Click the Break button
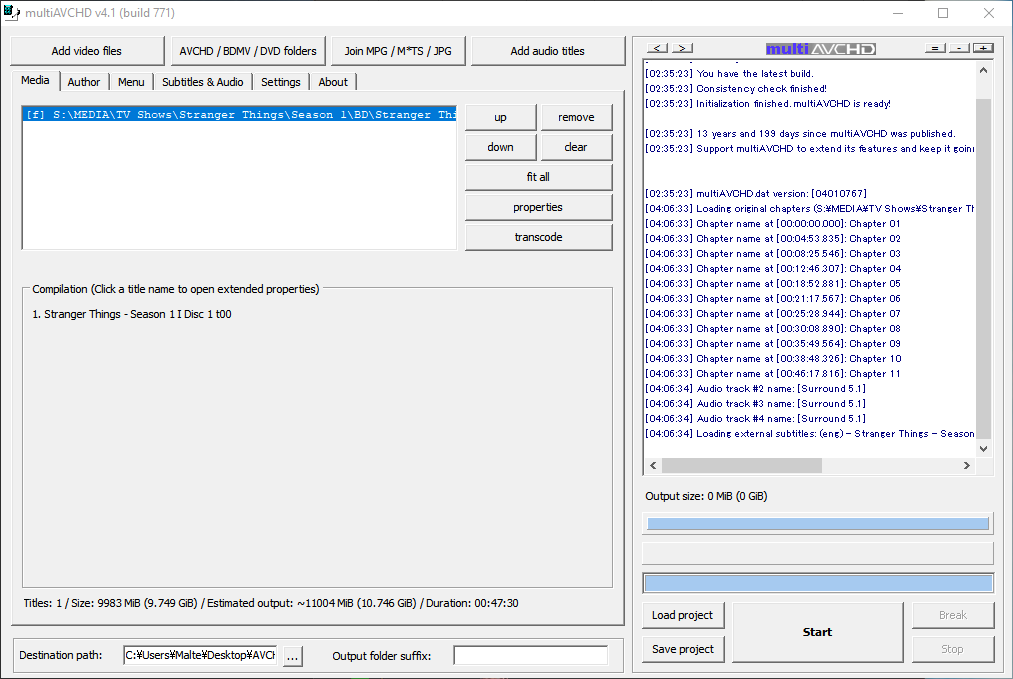The width and height of the screenshot is (1013, 679). [953, 615]
